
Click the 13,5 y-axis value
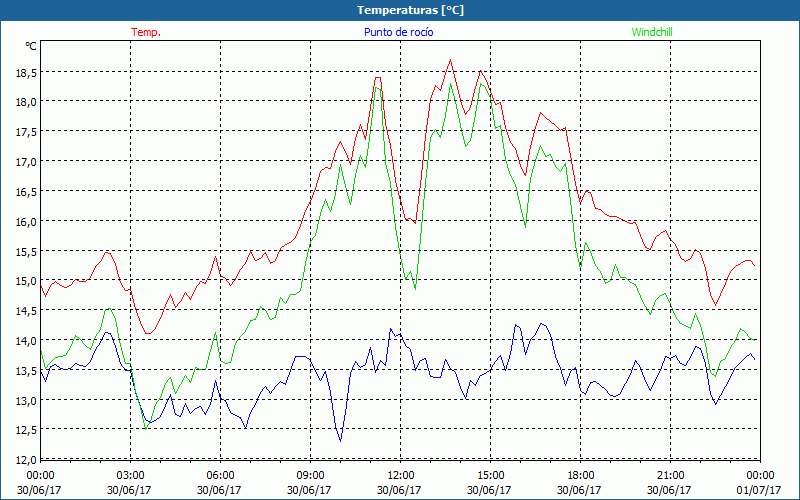click(x=26, y=370)
